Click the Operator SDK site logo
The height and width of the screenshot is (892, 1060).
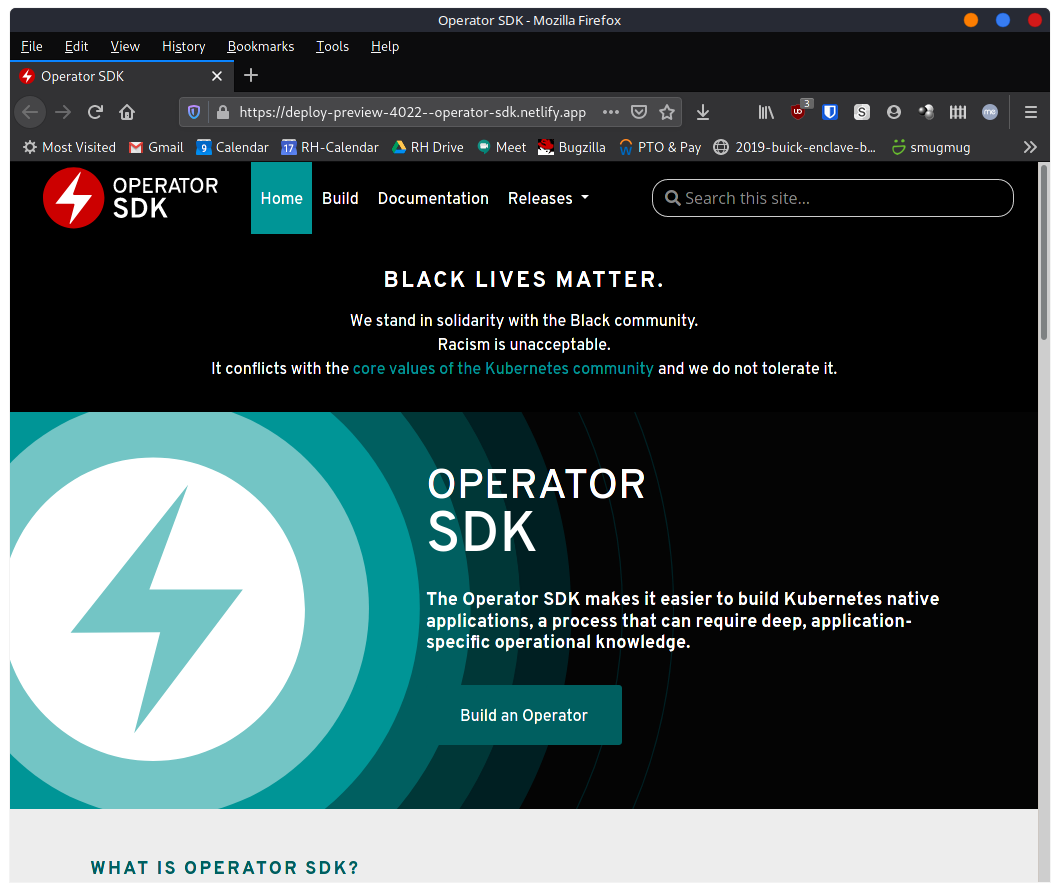coord(130,197)
